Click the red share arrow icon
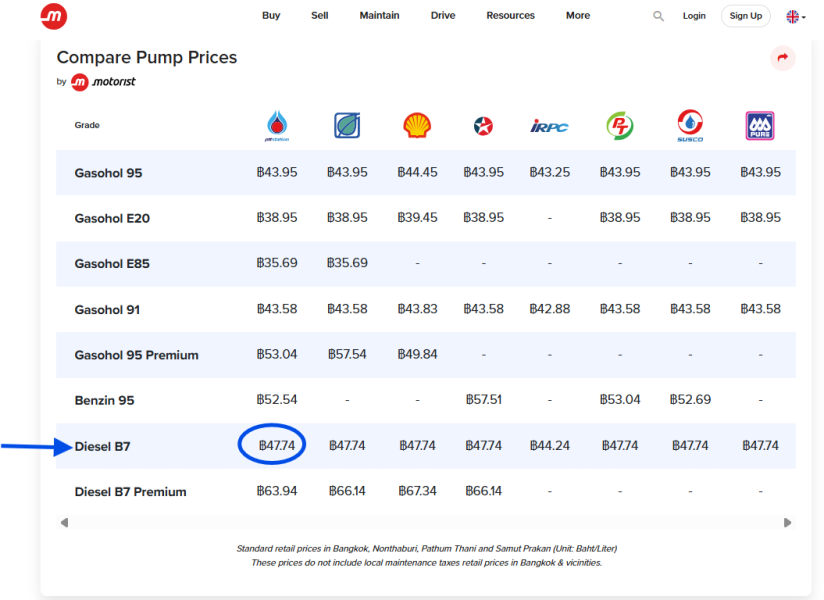 click(782, 58)
